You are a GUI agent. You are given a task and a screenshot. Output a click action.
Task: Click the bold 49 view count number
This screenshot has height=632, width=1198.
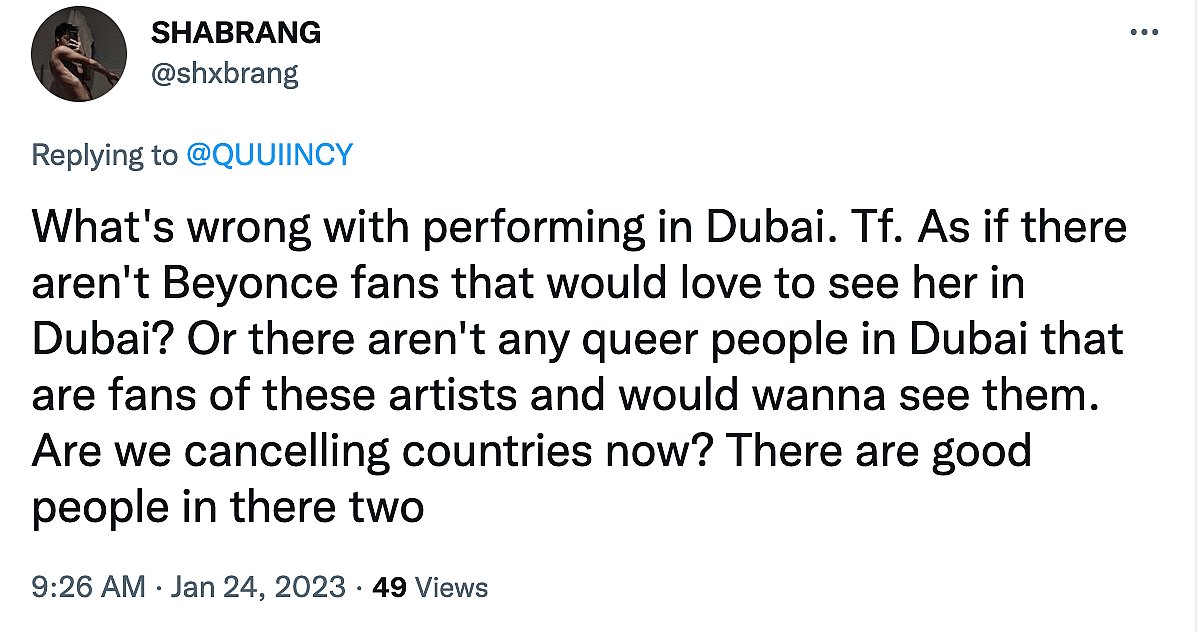point(388,587)
